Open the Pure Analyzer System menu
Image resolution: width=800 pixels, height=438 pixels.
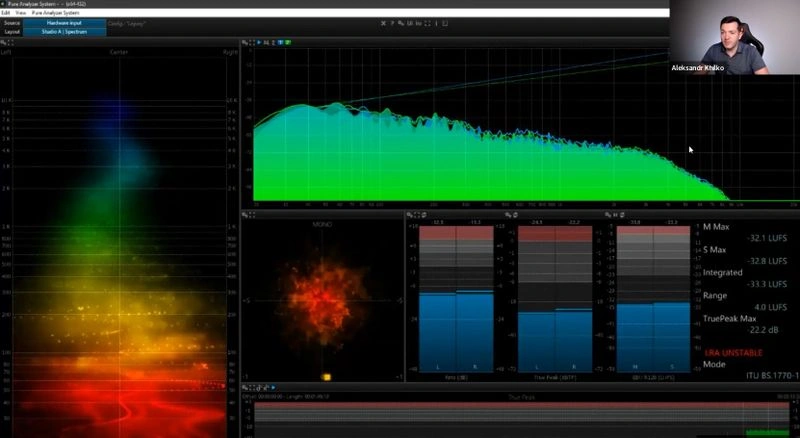(56, 12)
